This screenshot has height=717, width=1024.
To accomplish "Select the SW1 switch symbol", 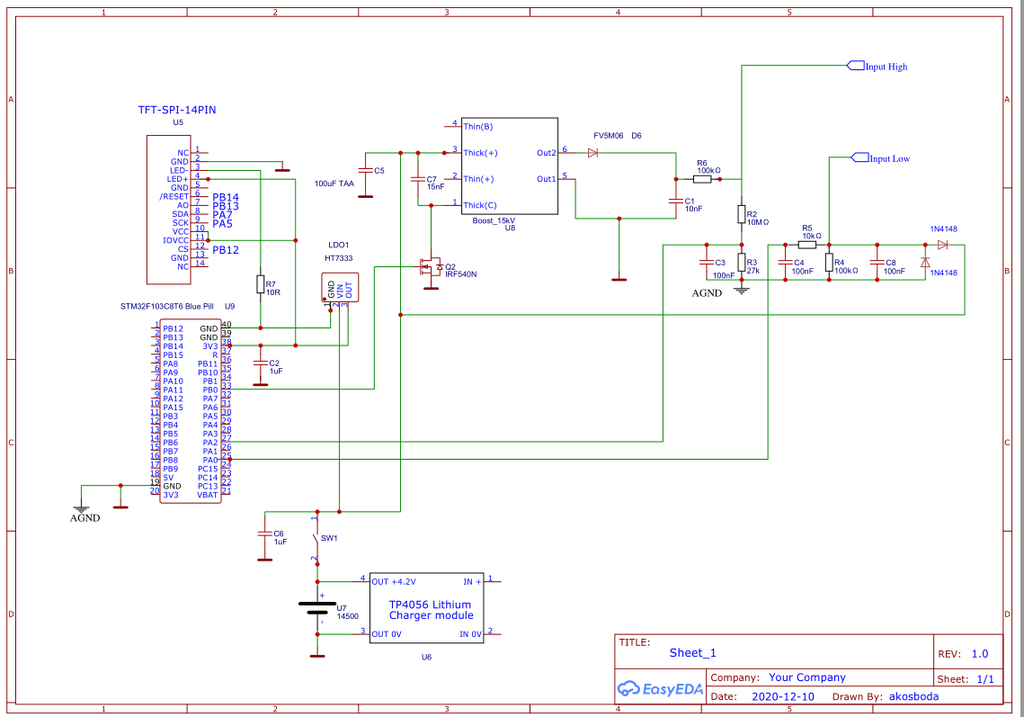I will pyautogui.click(x=317, y=539).
